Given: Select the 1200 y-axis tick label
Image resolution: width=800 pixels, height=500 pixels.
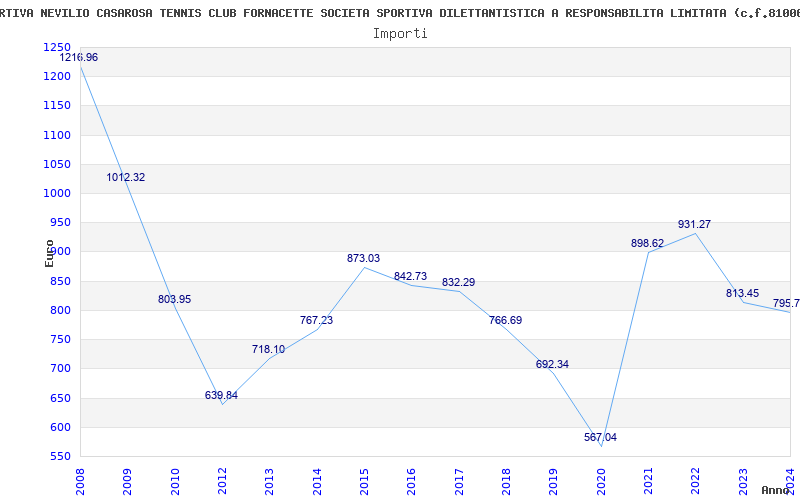Looking at the screenshot, I should [x=57, y=77].
